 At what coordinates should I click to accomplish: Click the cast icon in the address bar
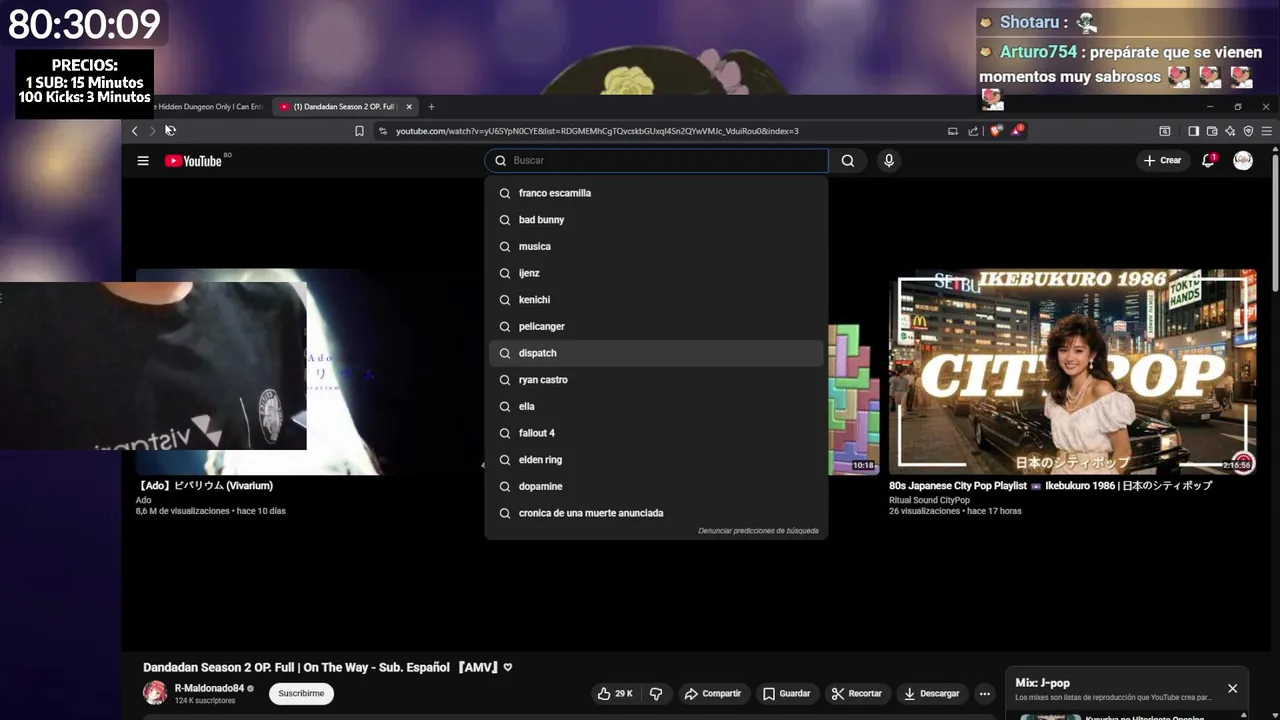click(953, 131)
